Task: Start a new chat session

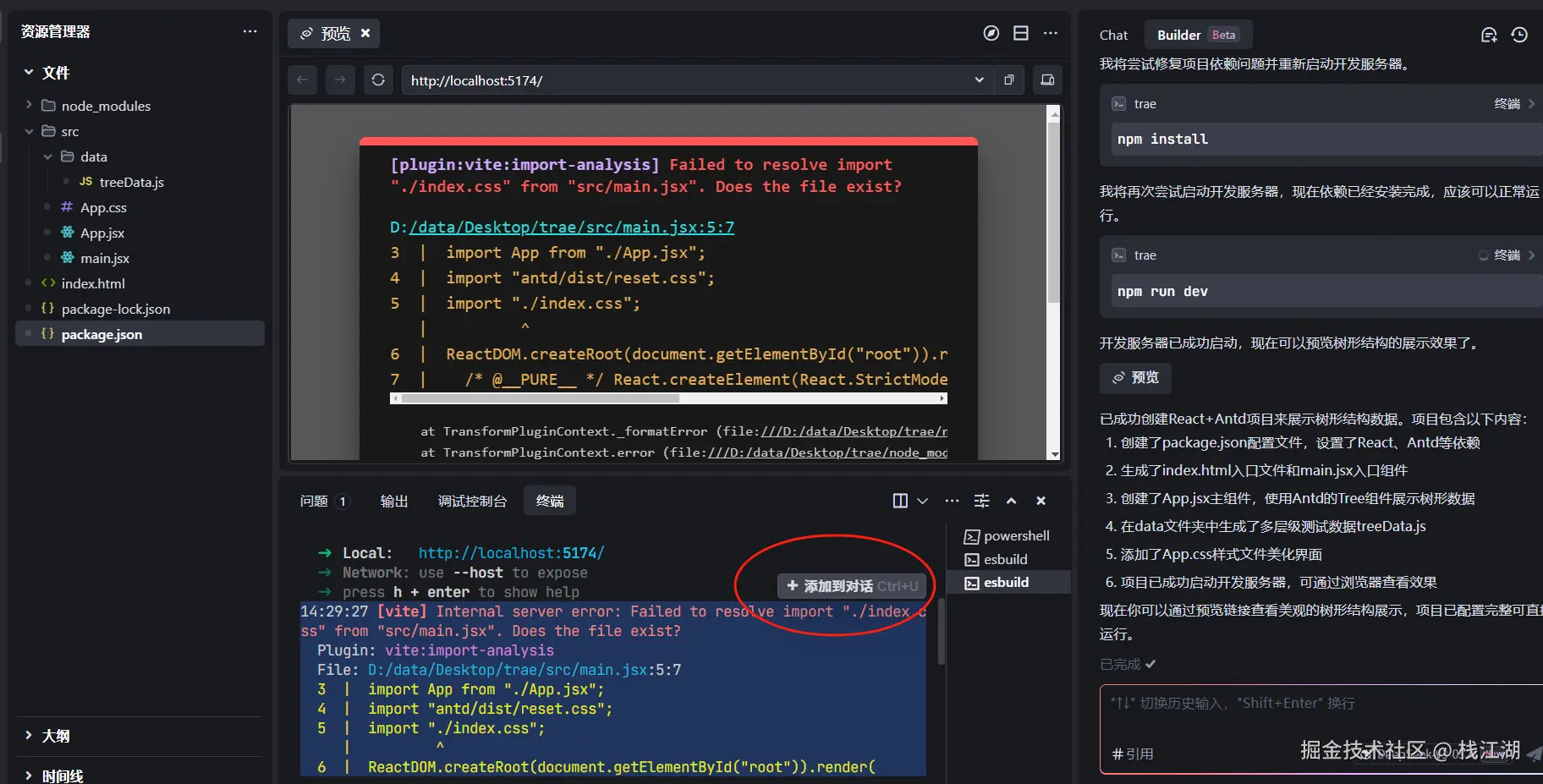Action: coord(1489,35)
